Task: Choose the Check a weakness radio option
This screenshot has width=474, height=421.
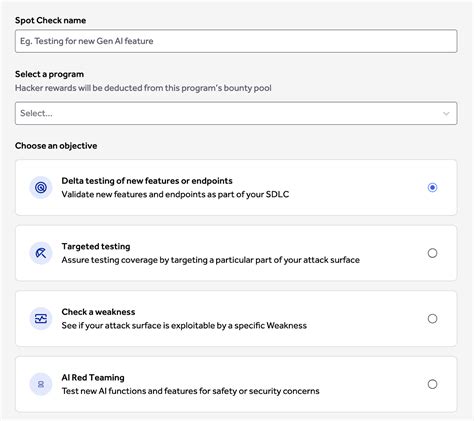Action: (432, 319)
